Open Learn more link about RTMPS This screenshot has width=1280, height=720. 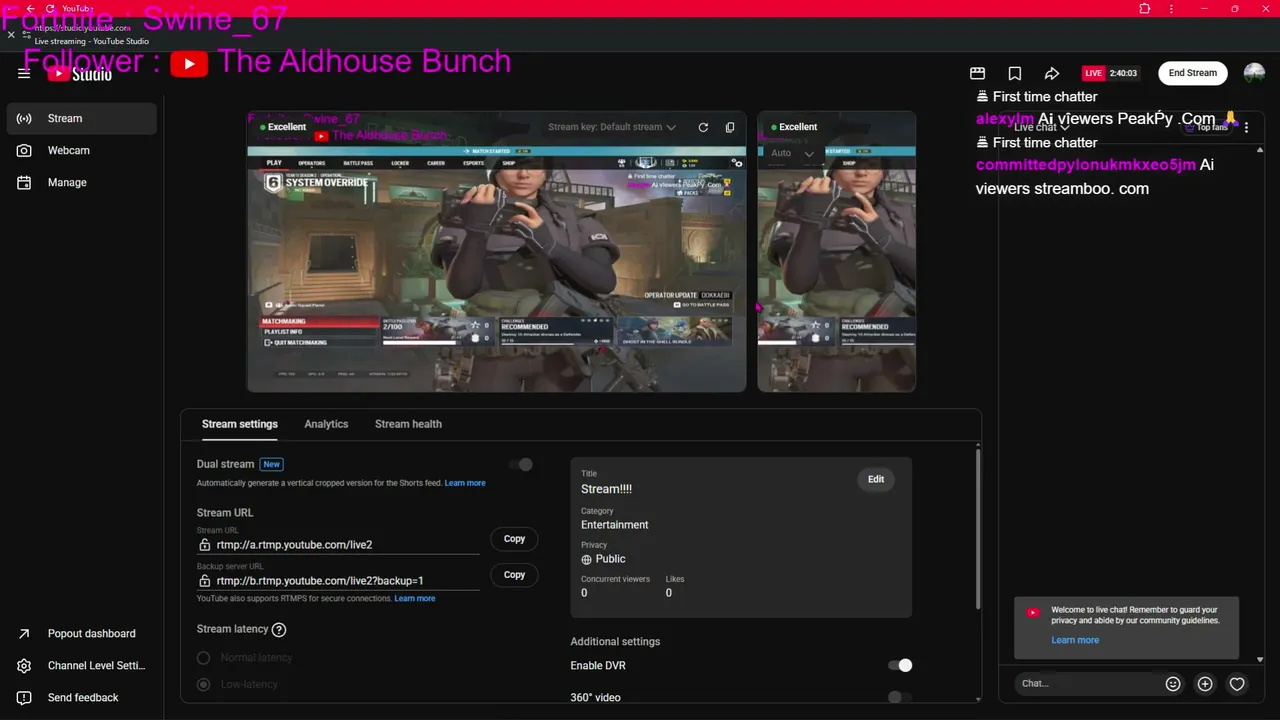(415, 598)
